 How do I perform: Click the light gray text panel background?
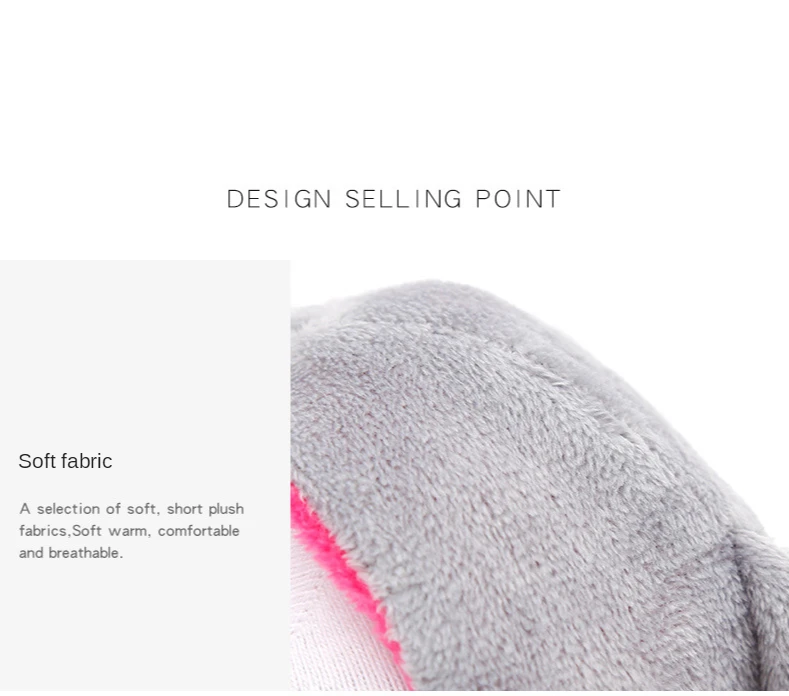coord(145,352)
